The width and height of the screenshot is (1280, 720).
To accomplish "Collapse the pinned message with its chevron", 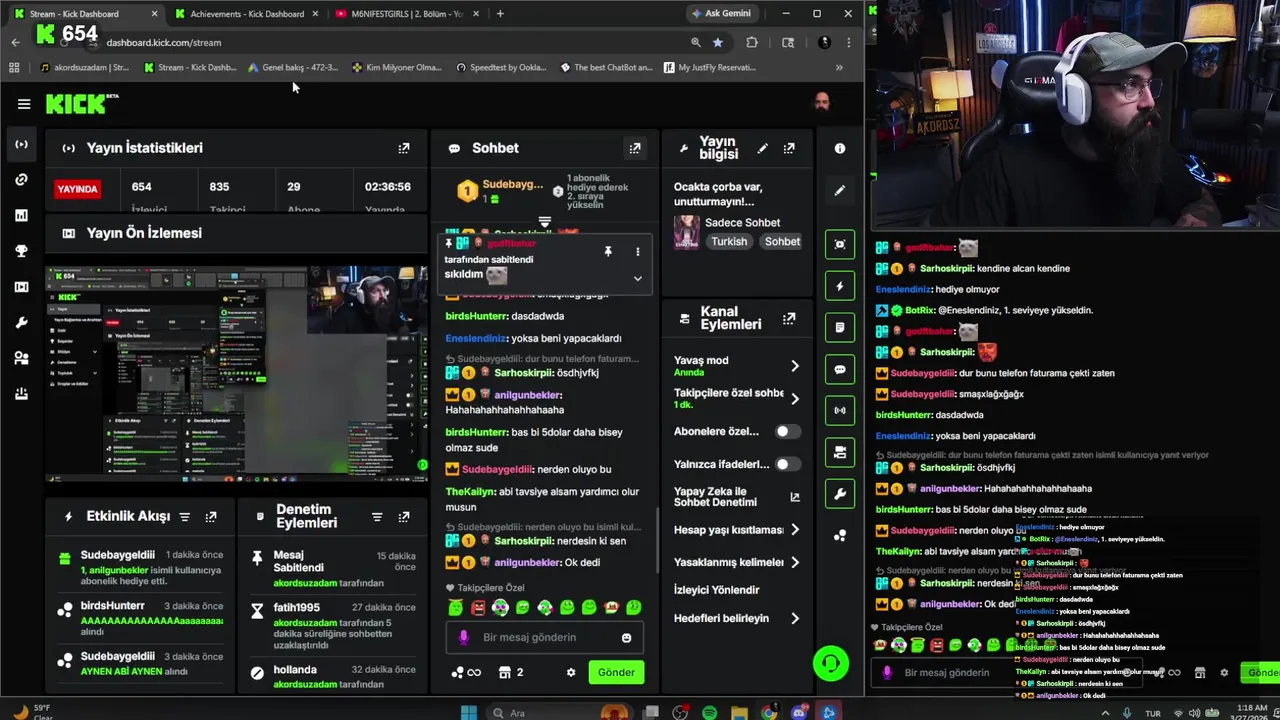I will 637,278.
